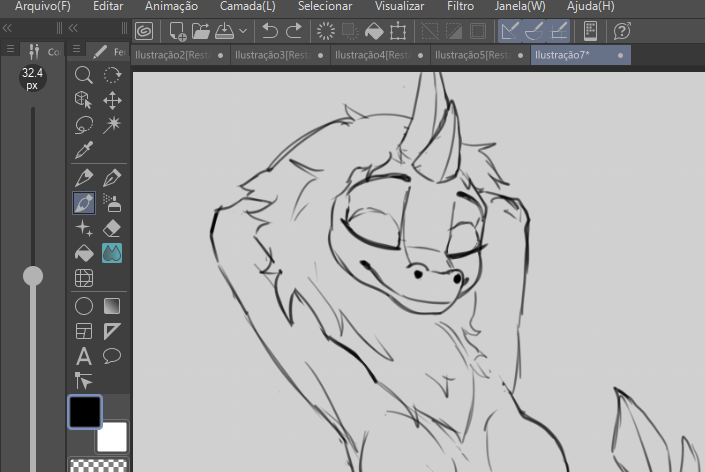Select the transparent color swatch
Viewport: 705px width, 472px height.
point(98,465)
